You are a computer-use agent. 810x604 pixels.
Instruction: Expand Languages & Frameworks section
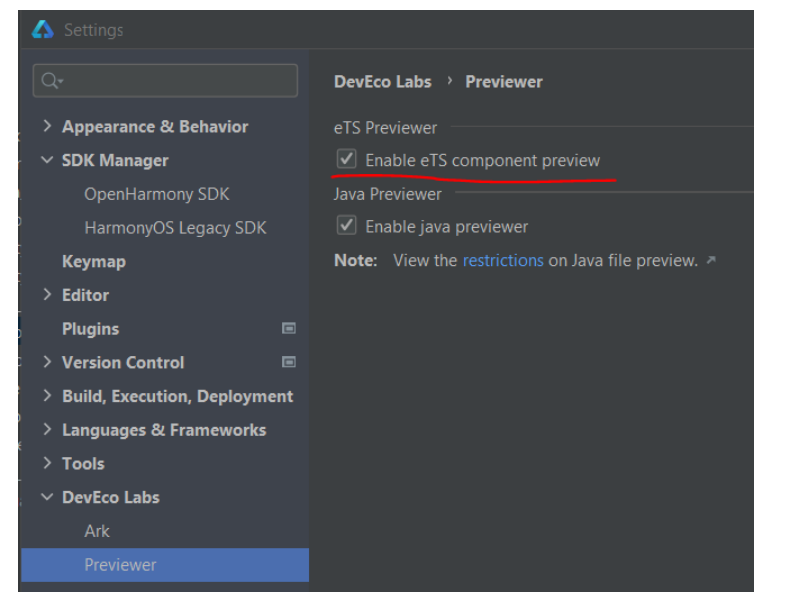(x=47, y=430)
